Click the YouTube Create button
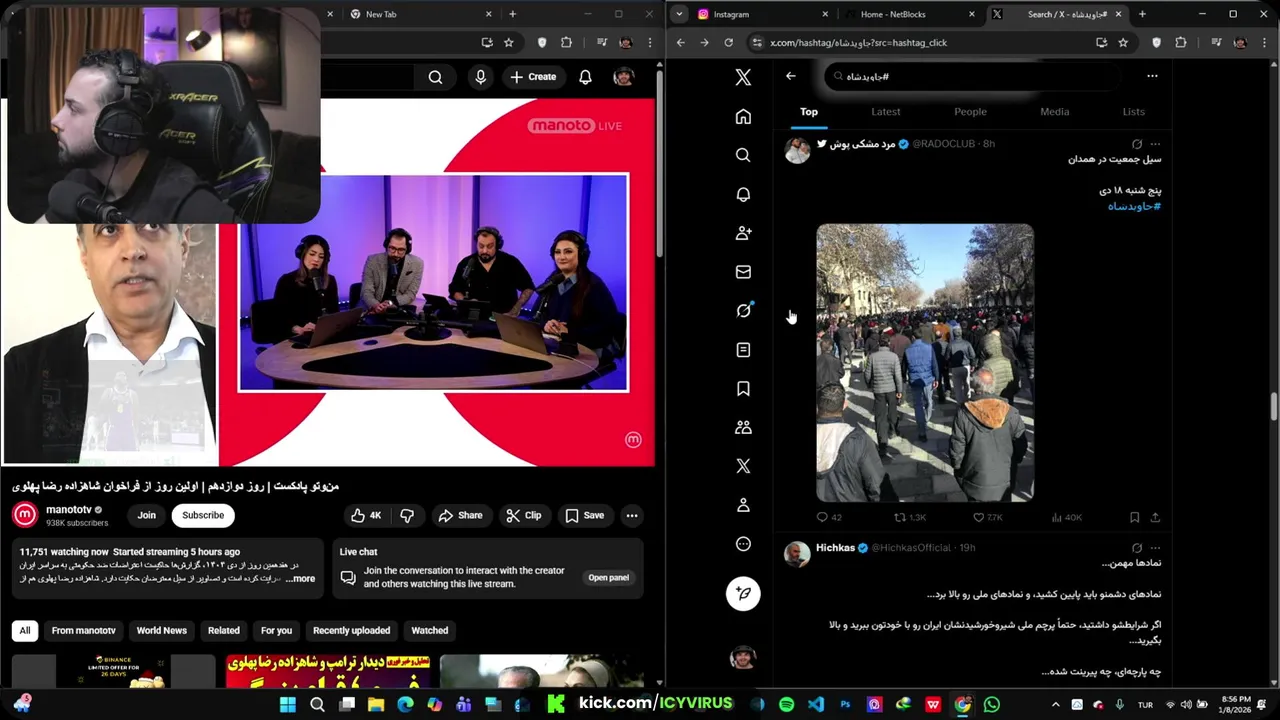Viewport: 1280px width, 720px height. point(533,77)
